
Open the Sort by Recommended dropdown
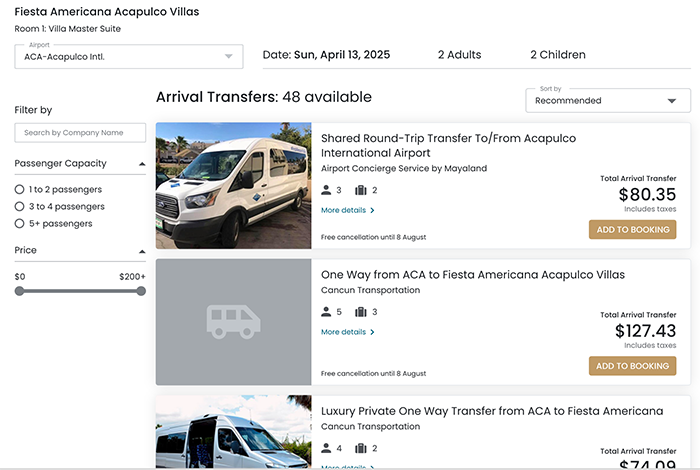[608, 100]
